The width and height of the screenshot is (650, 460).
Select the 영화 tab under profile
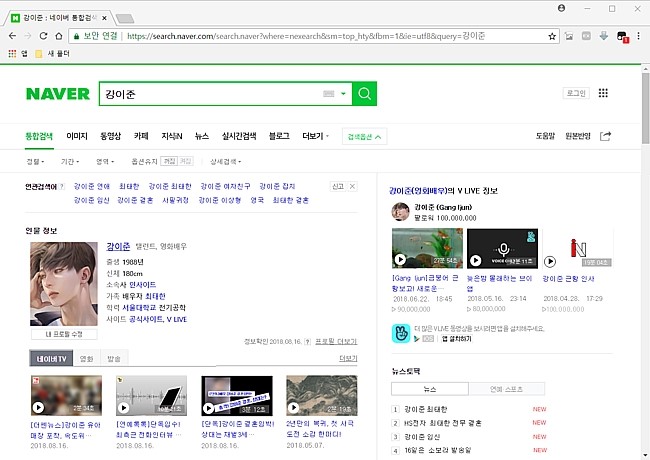(87, 358)
